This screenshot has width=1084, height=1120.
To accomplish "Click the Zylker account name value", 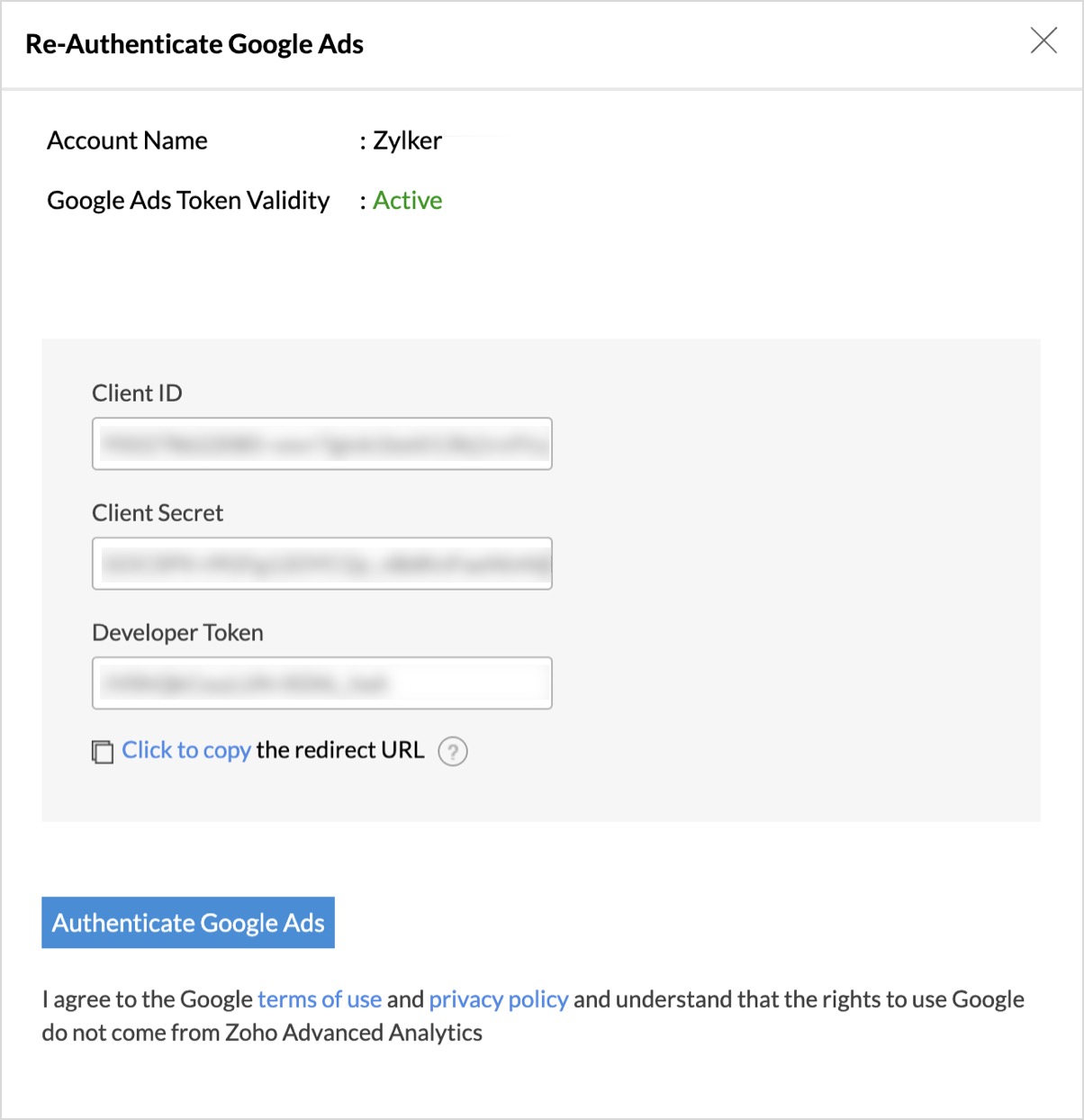I will (x=408, y=140).
